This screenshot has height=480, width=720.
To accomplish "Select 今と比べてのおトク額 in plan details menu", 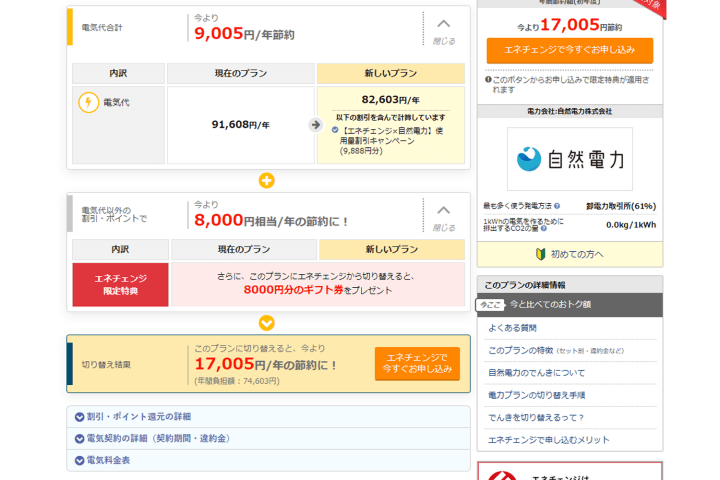I will (570, 305).
